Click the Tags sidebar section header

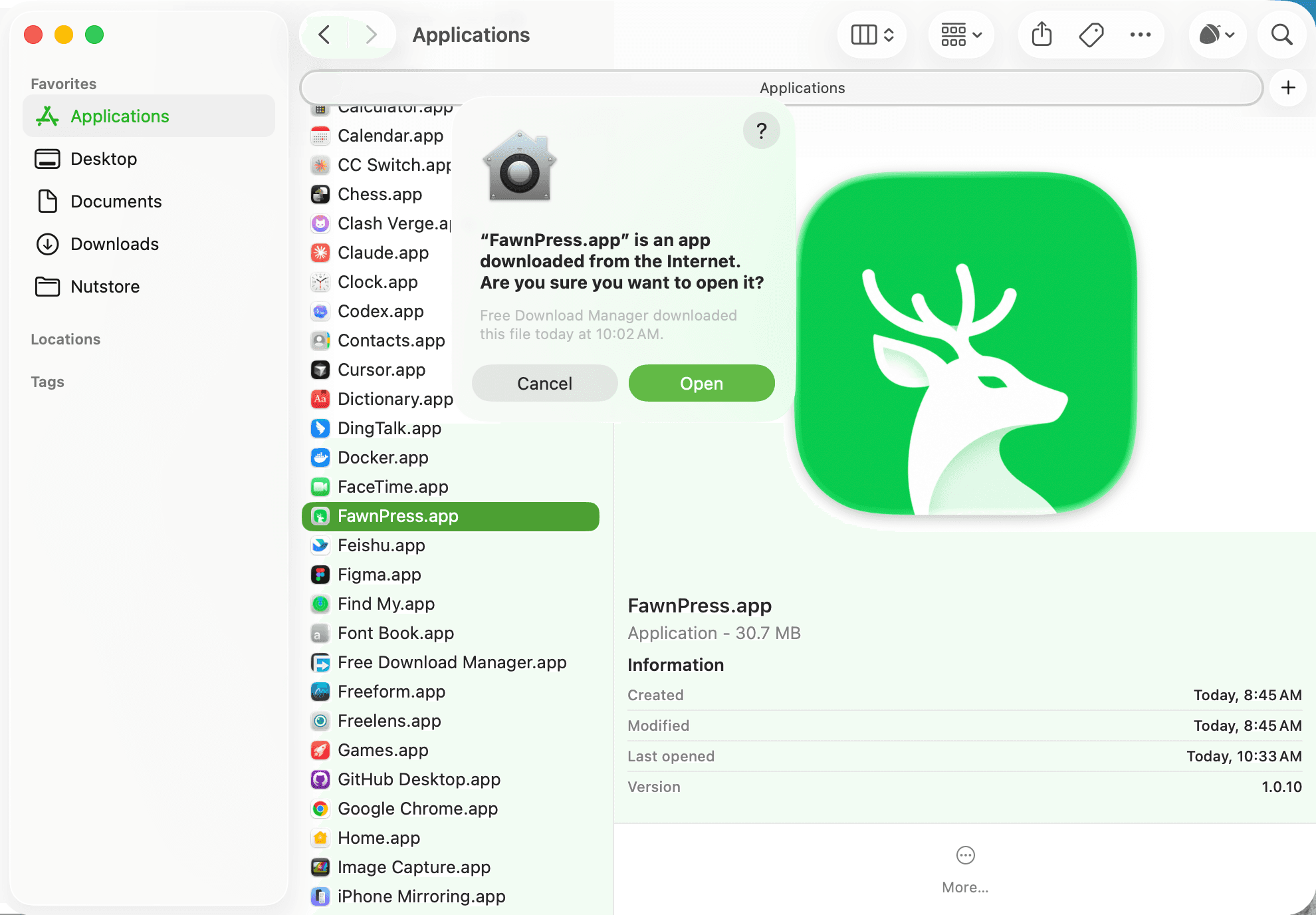pyautogui.click(x=48, y=382)
